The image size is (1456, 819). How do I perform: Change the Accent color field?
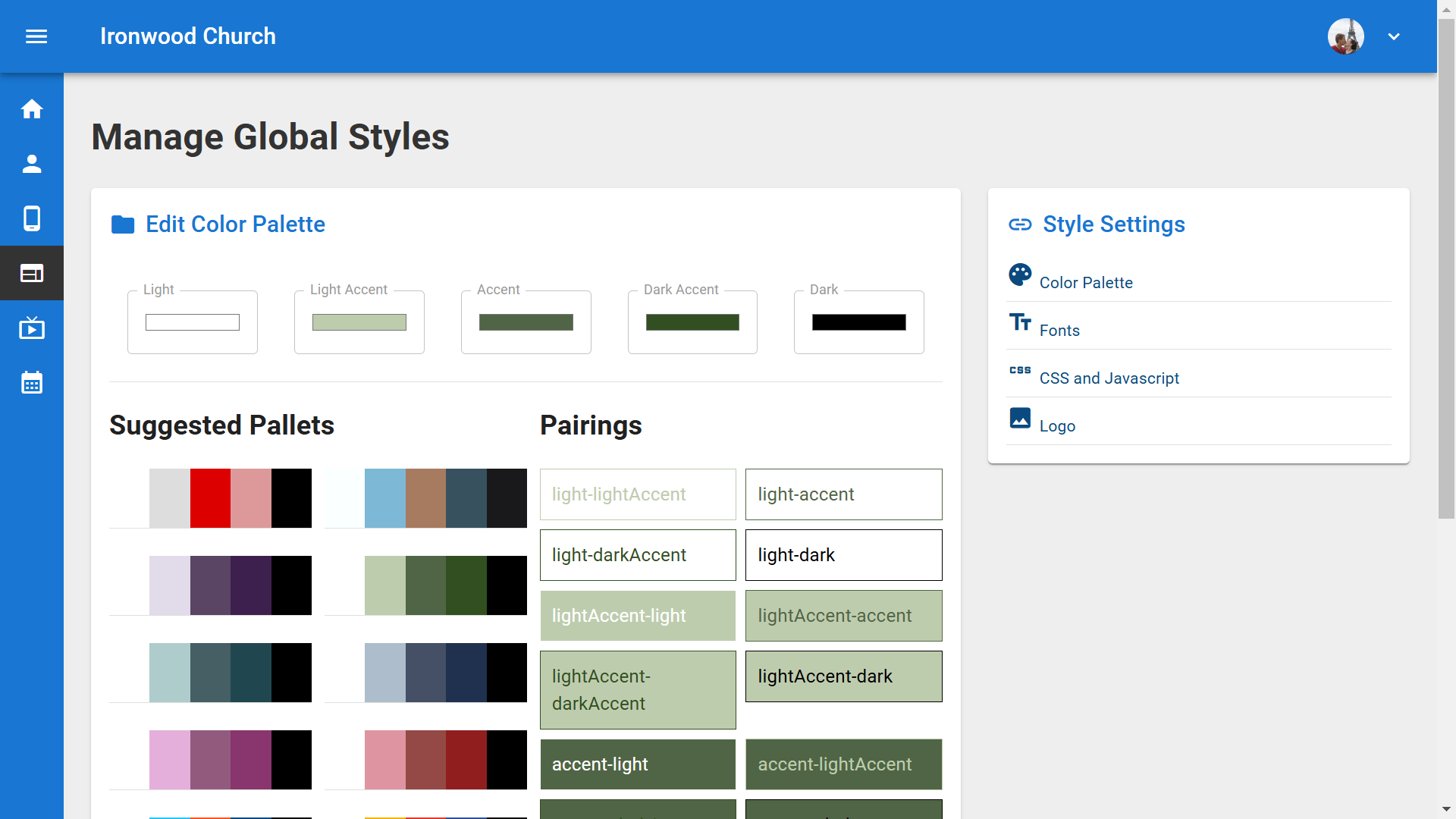526,322
